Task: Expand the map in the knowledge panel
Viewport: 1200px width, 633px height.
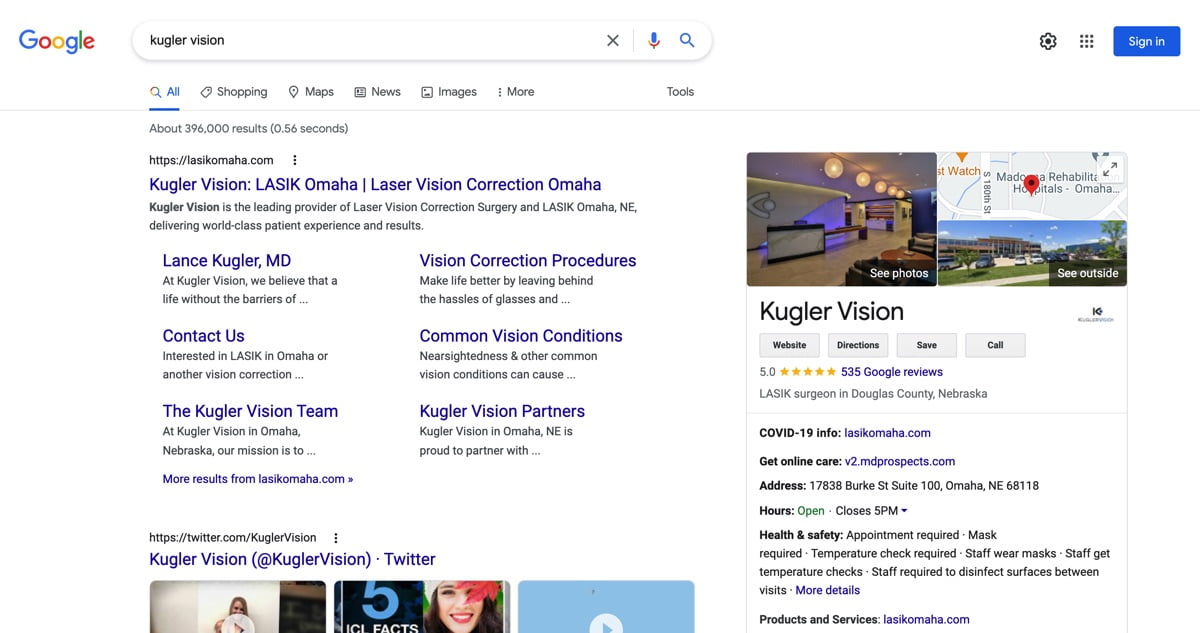Action: click(1110, 169)
